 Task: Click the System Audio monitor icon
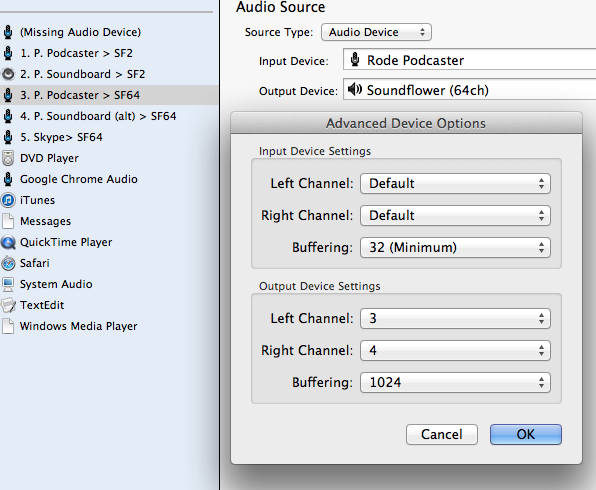[8, 284]
